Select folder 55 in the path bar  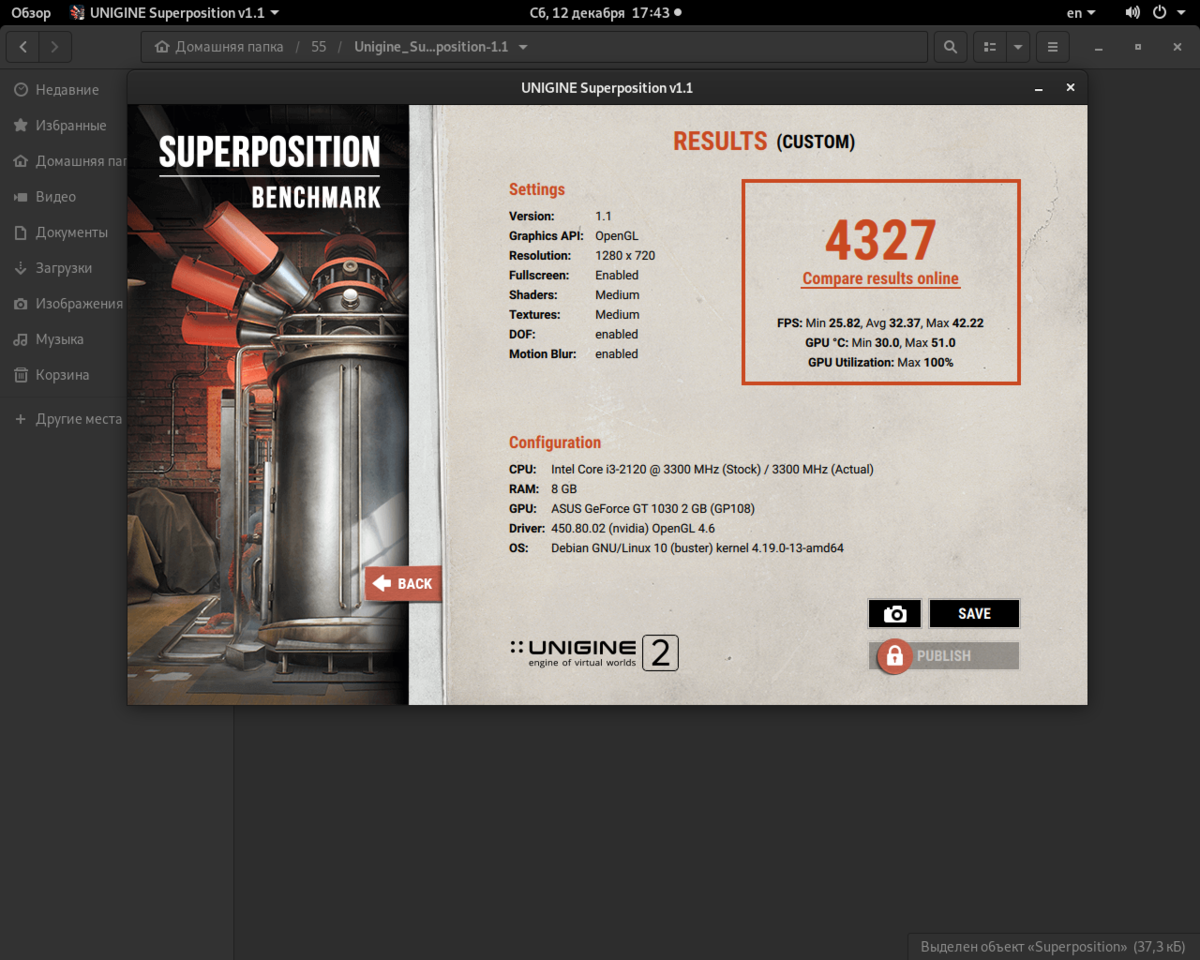click(x=319, y=47)
